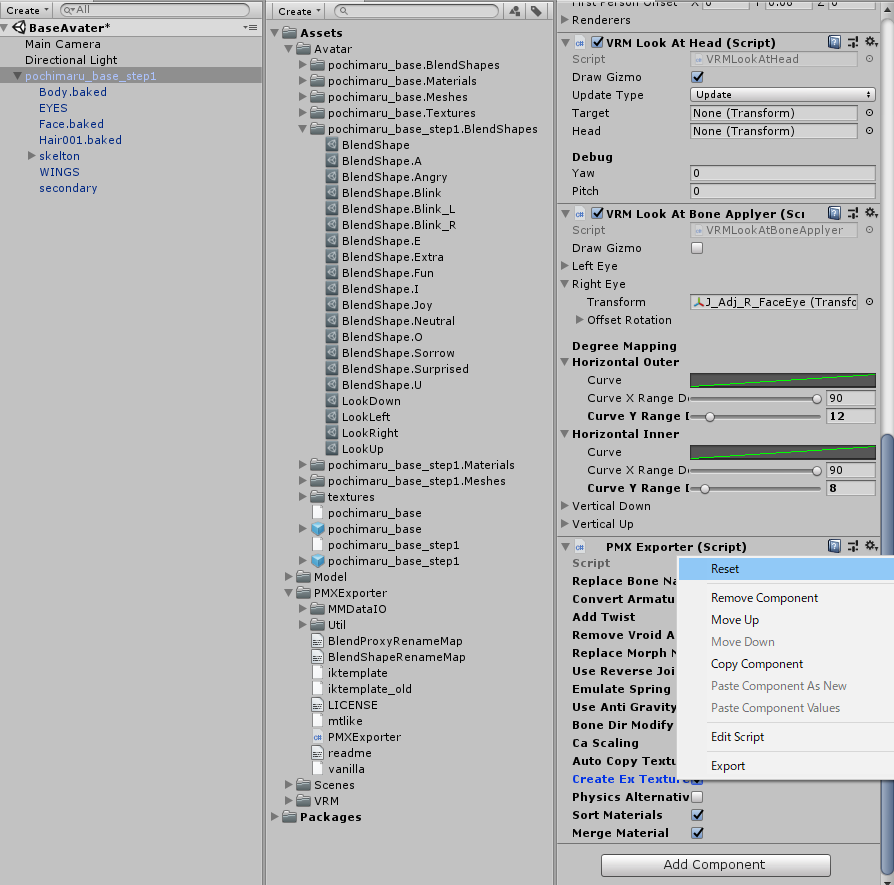Check Draw Gizmo under Look At Bone Applyer
Viewport: 894px width, 885px height.
(x=697, y=247)
